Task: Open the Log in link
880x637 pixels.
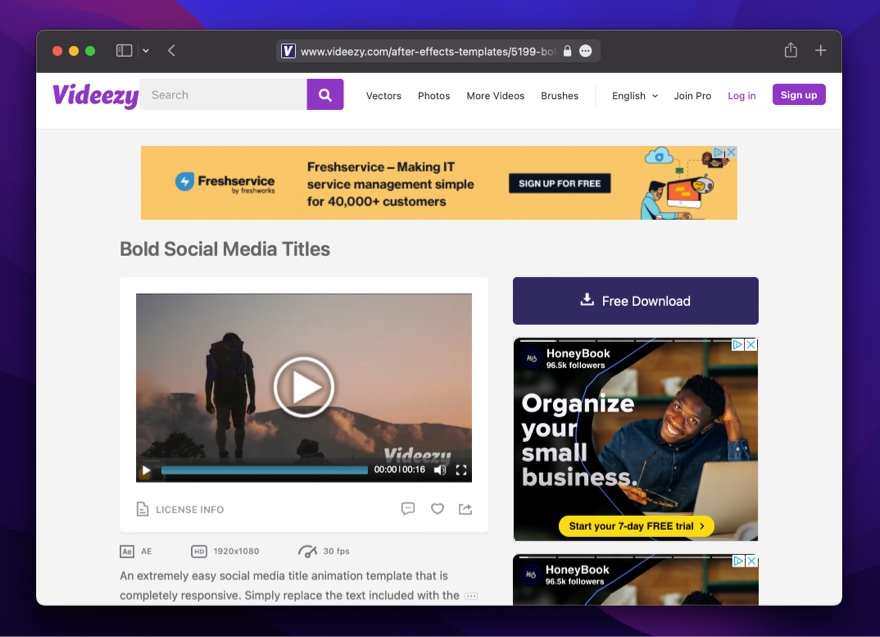Action: 741,95
